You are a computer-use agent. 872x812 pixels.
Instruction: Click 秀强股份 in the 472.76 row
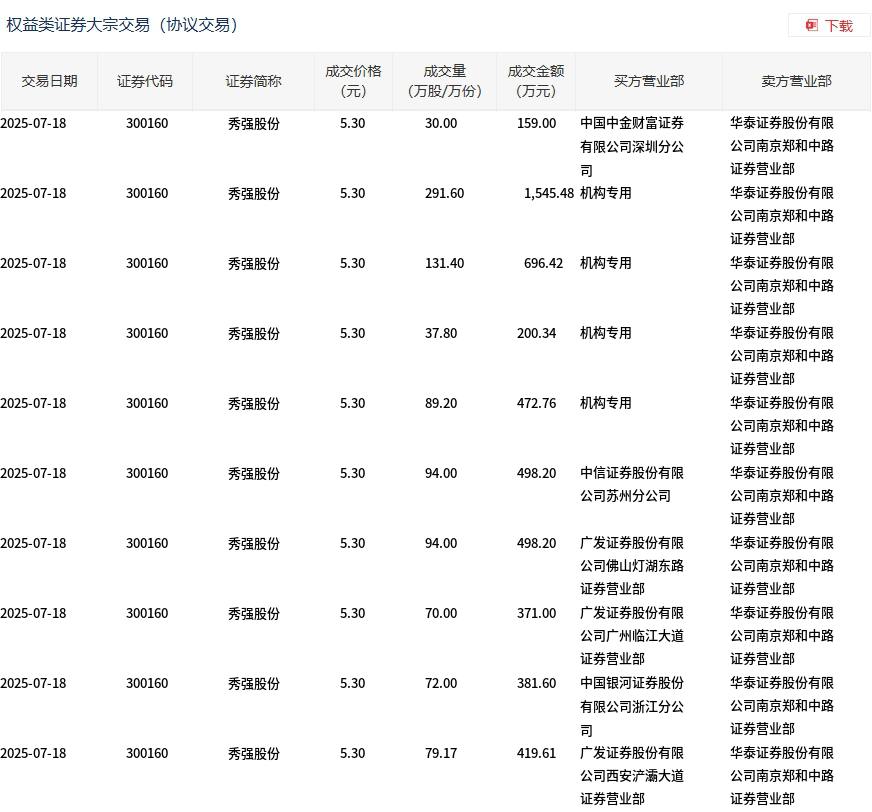[254, 404]
